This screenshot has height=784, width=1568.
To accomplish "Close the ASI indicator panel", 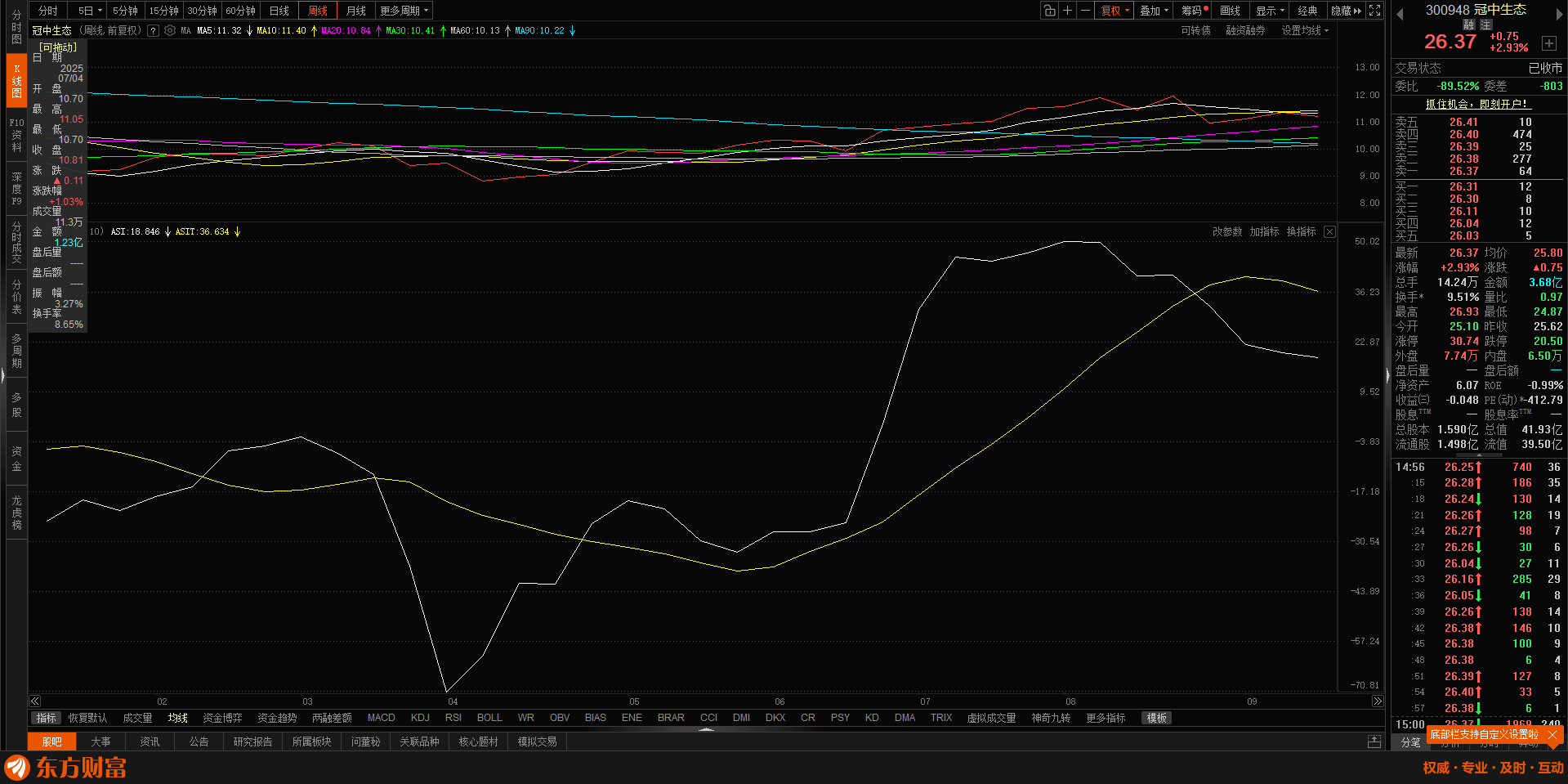I will coord(1329,232).
